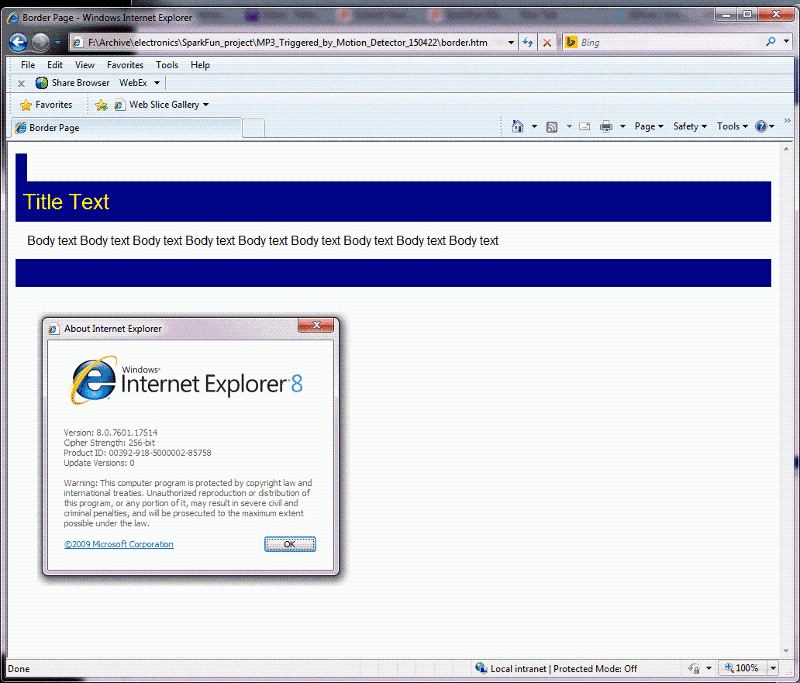The width and height of the screenshot is (800, 683).
Task: Click the Done status text
Action: click(19, 669)
